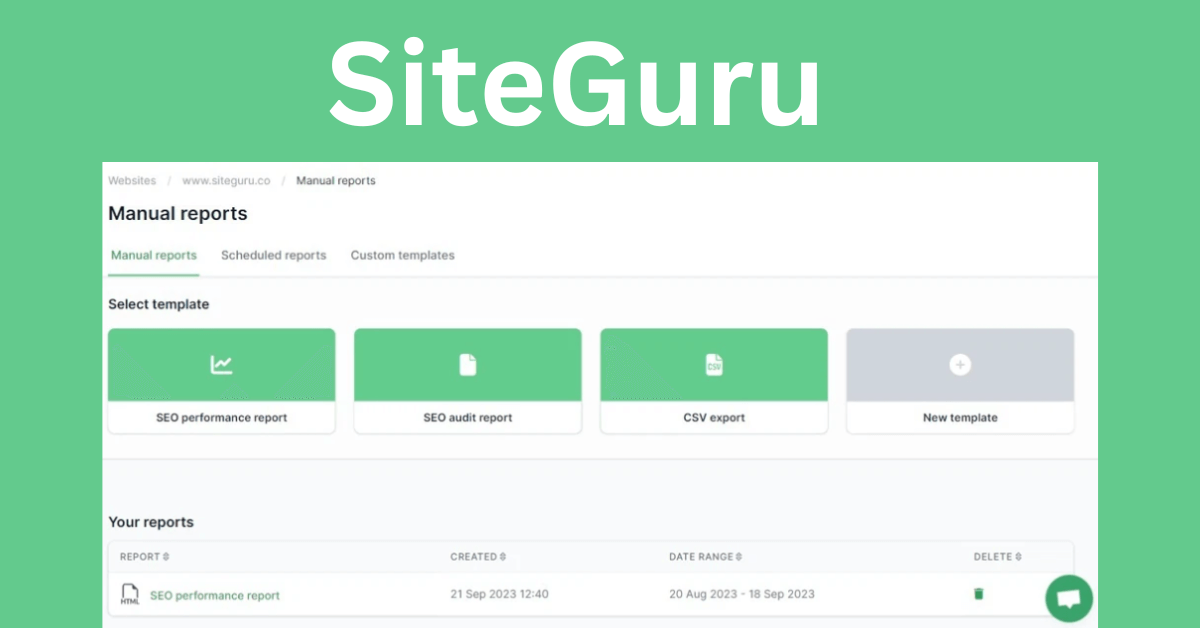
Task: Open the Custom templates tab
Action: 402,255
